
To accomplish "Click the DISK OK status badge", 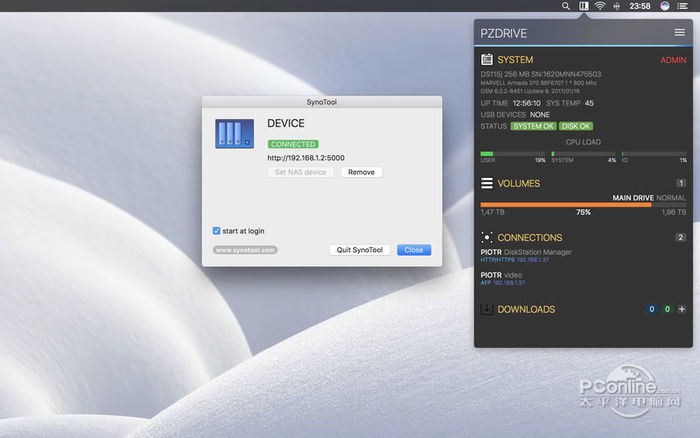I will [x=576, y=126].
